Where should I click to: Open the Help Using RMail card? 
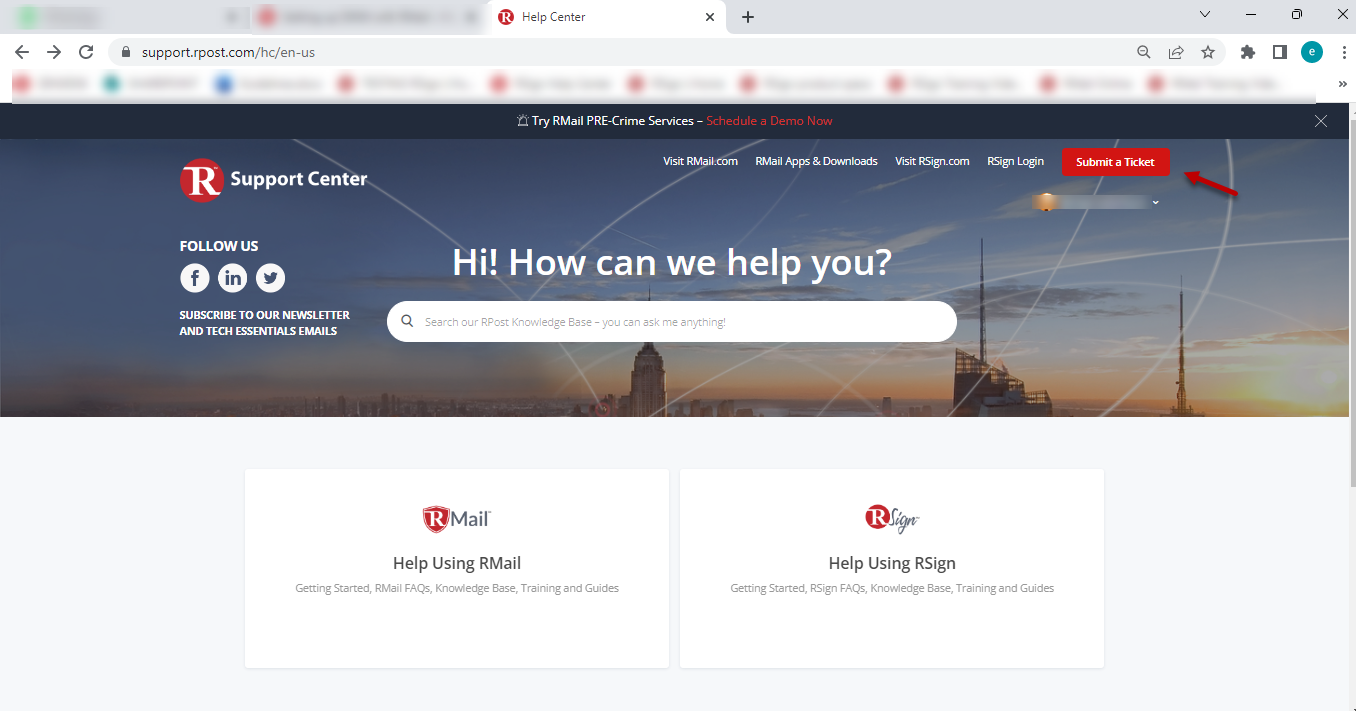click(457, 568)
